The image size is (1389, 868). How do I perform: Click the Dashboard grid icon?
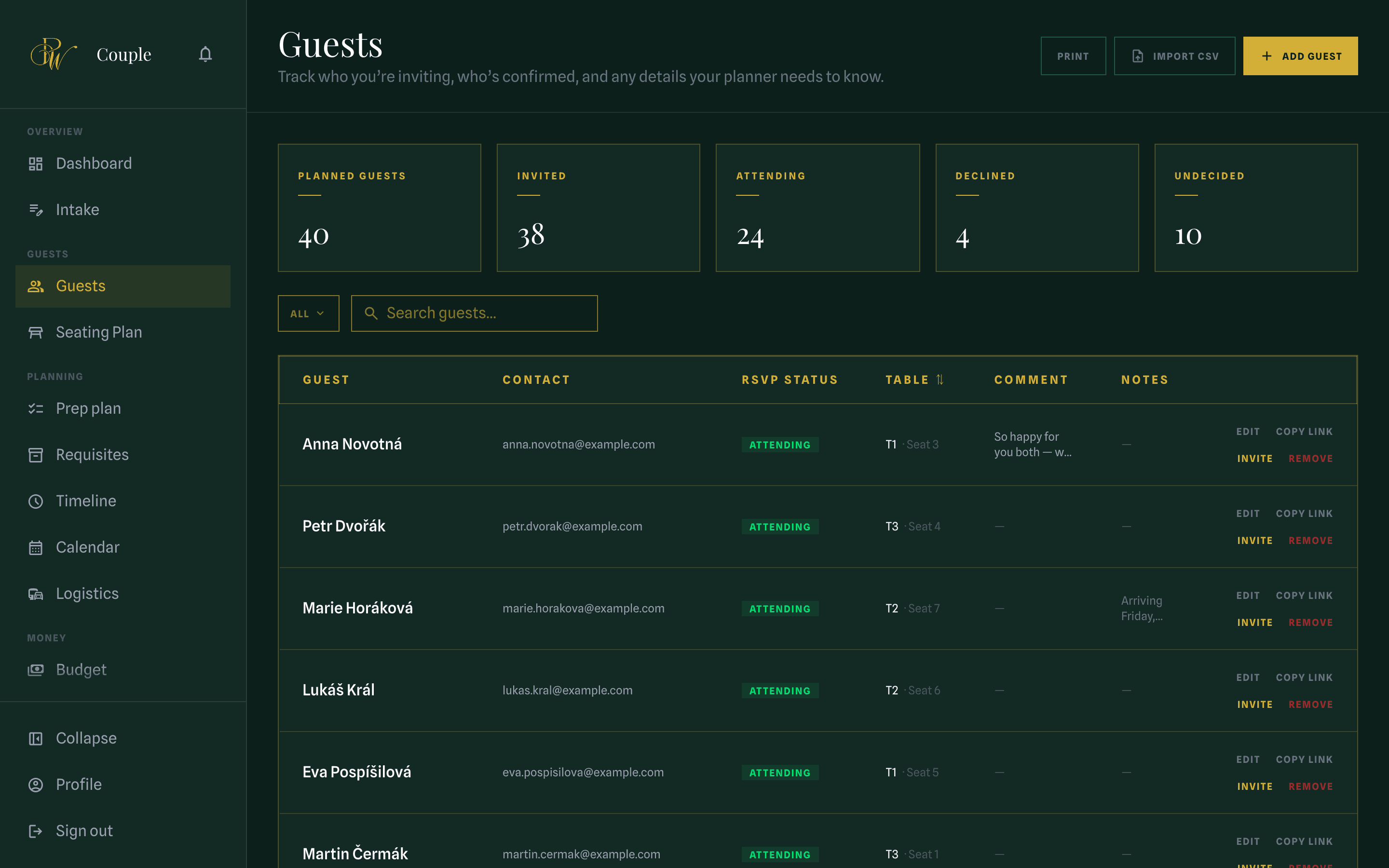point(36,163)
